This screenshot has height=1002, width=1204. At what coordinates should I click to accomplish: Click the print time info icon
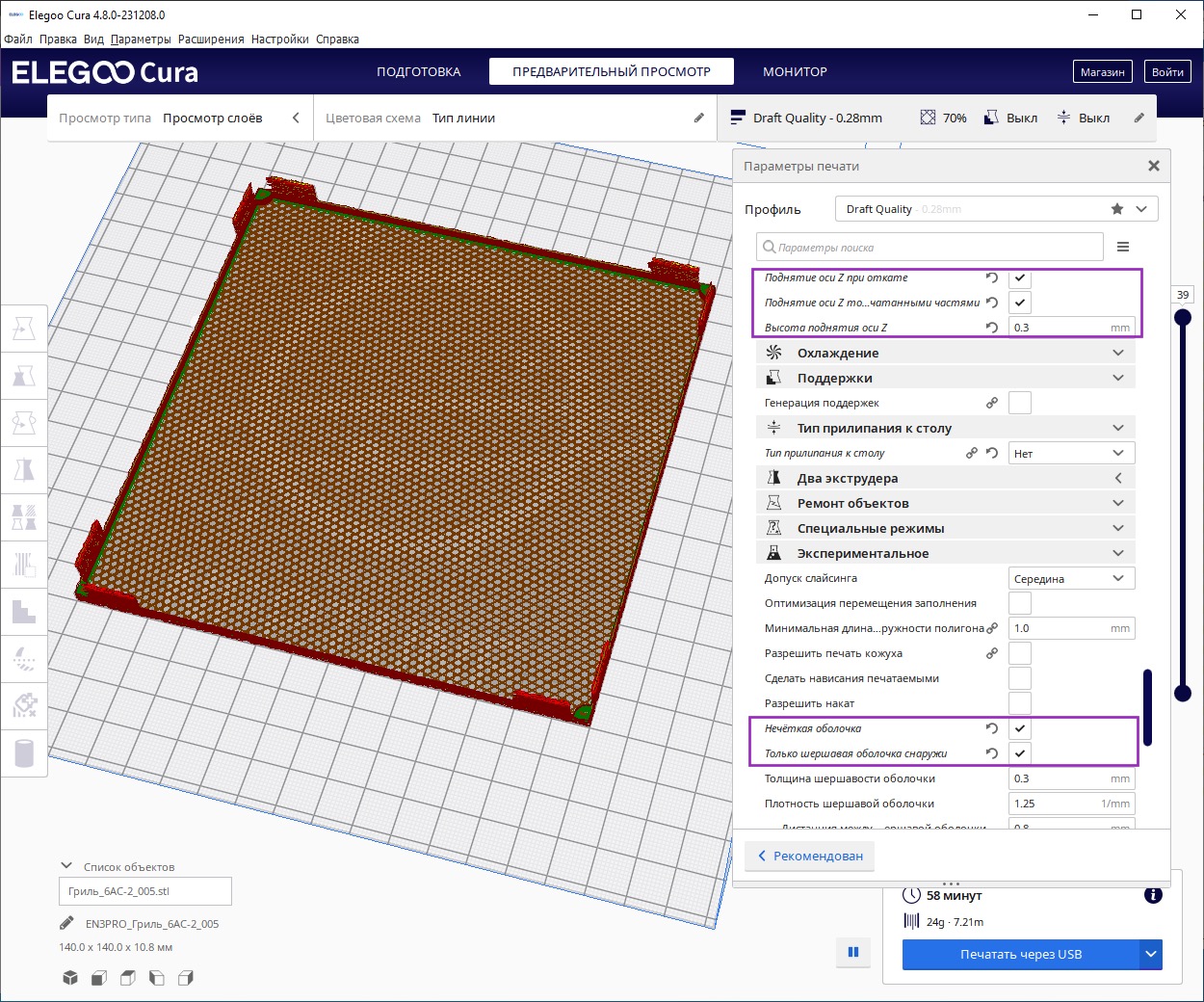[x=1152, y=895]
